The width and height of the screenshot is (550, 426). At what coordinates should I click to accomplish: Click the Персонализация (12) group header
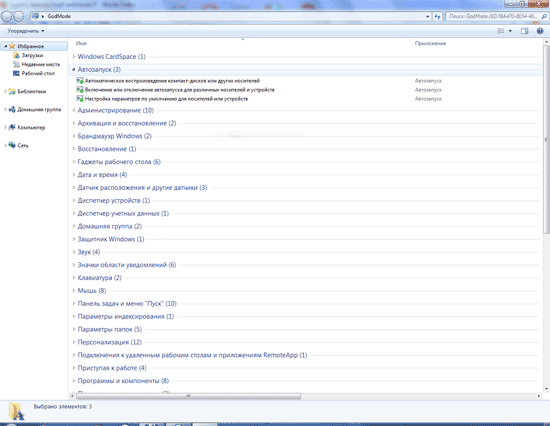(109, 342)
